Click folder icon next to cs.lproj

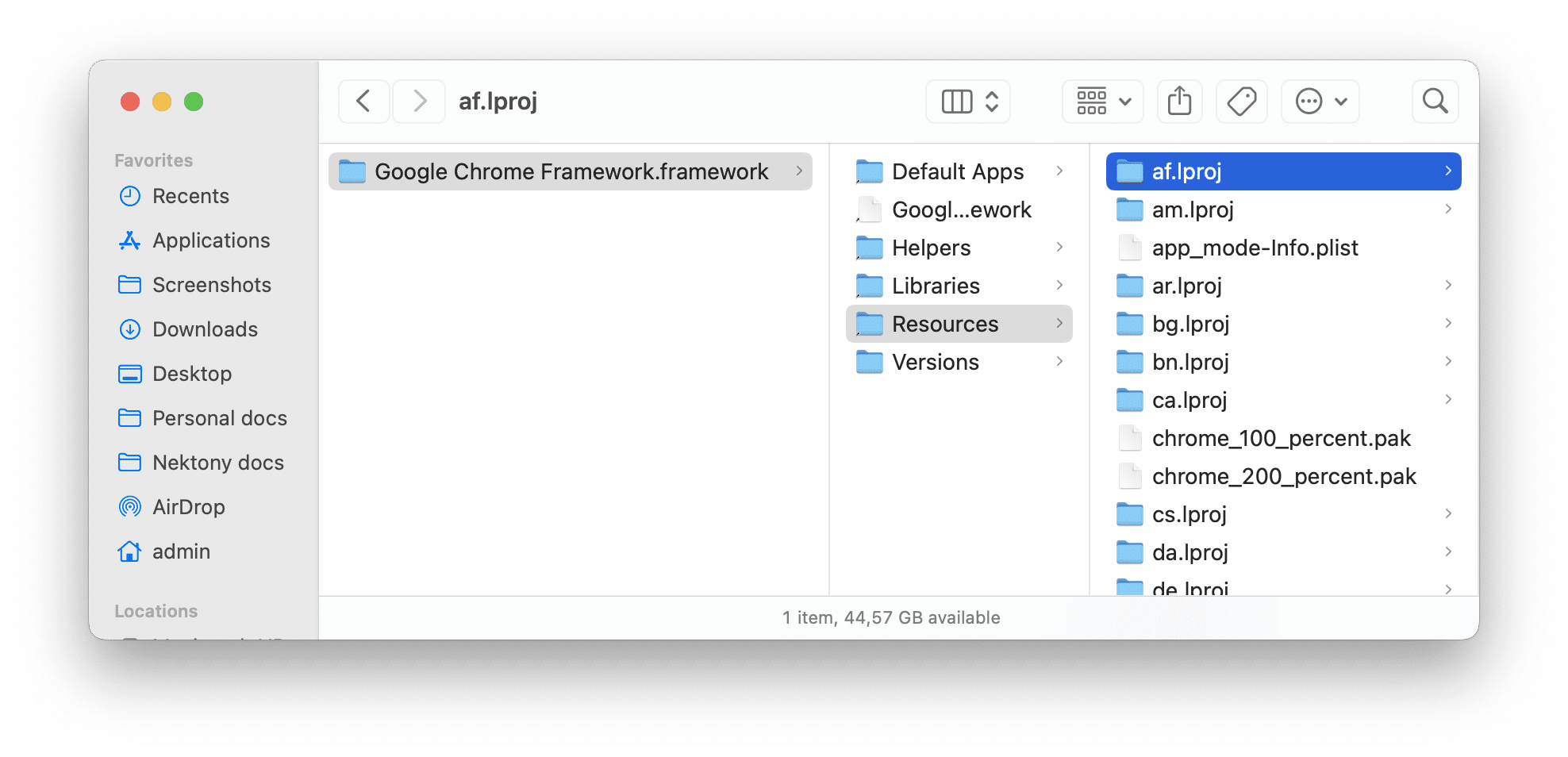pos(1129,514)
